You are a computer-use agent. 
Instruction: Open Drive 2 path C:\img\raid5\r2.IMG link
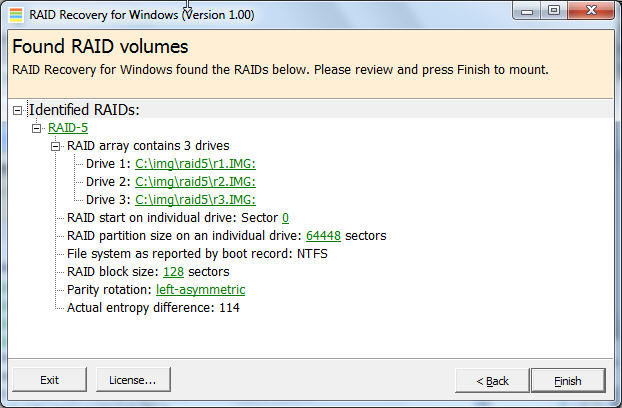click(195, 182)
